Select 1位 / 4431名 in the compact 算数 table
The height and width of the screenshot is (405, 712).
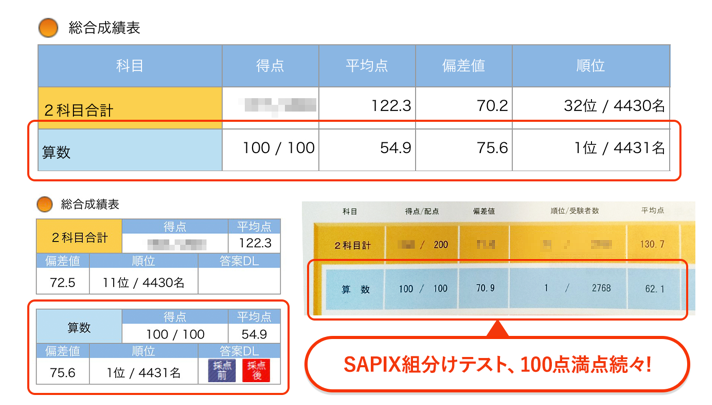pos(143,373)
